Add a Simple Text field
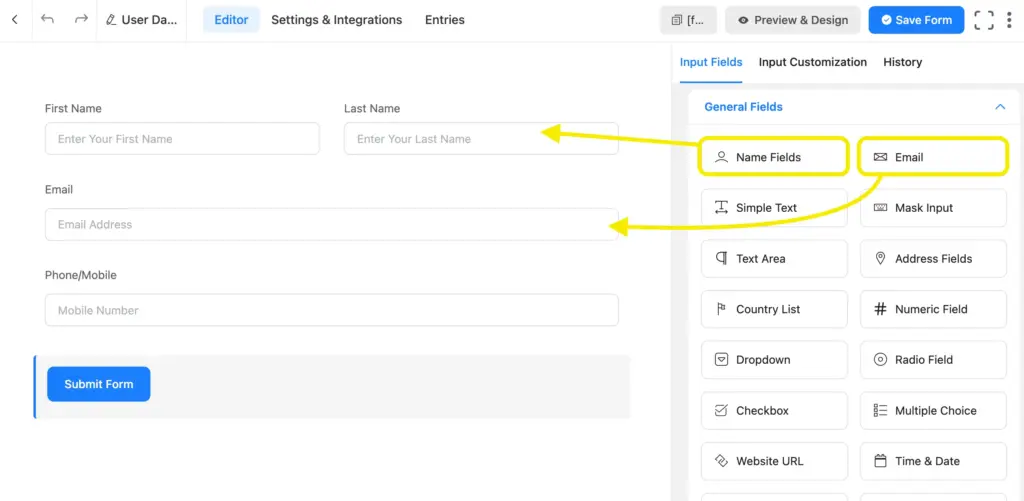 pos(774,208)
